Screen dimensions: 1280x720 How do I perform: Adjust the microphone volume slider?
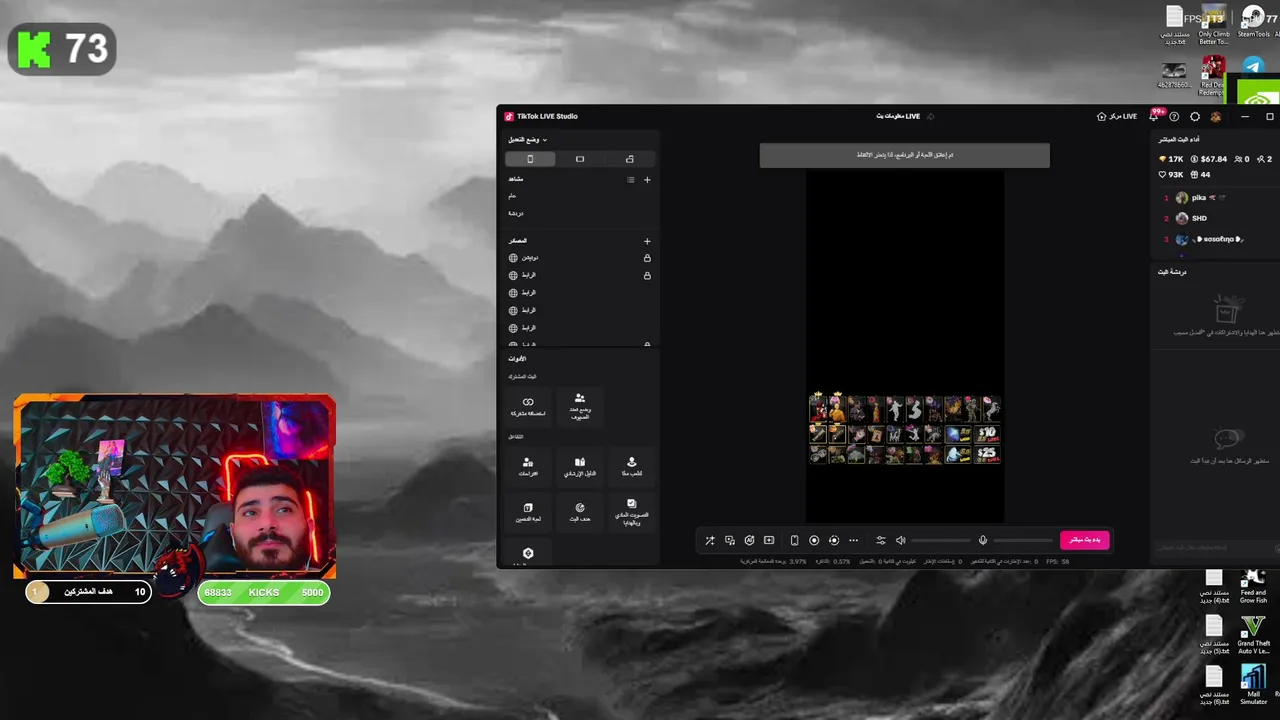pos(1023,540)
